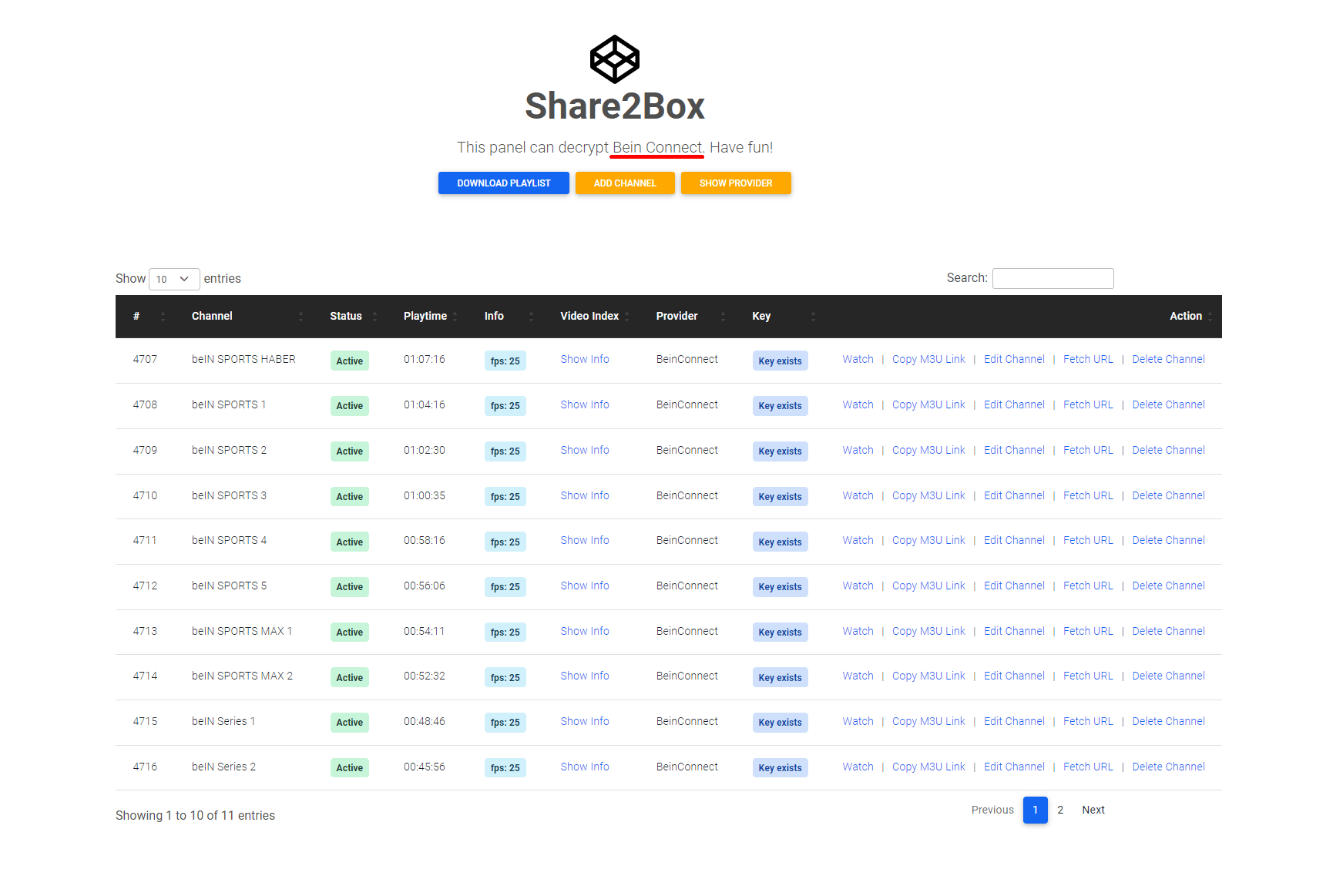The width and height of the screenshot is (1343, 896).
Task: Delete Channel beIN Series 2
Action: click(1168, 767)
